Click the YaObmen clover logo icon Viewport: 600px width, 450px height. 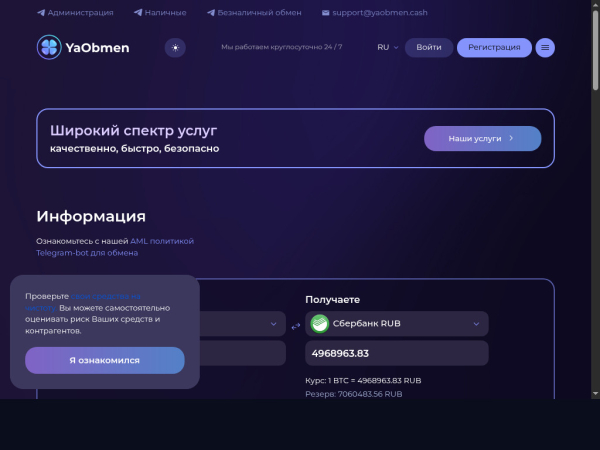(49, 47)
